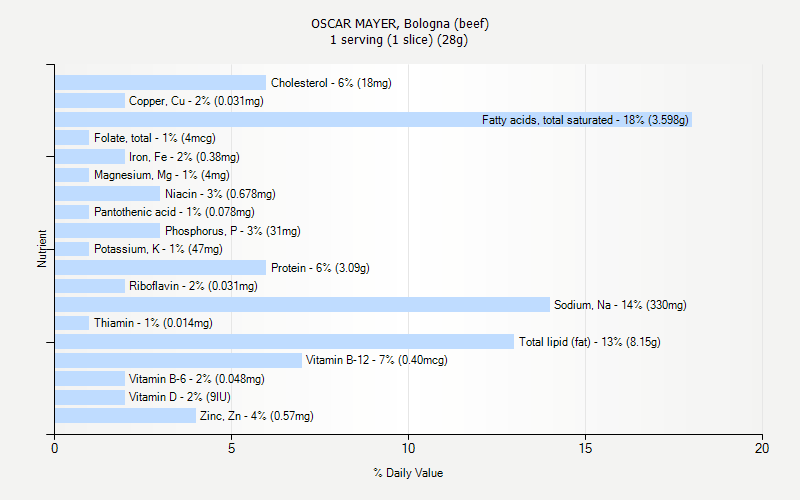Click the Zinc, Zn - 4% label
The width and height of the screenshot is (800, 500).
tap(257, 416)
